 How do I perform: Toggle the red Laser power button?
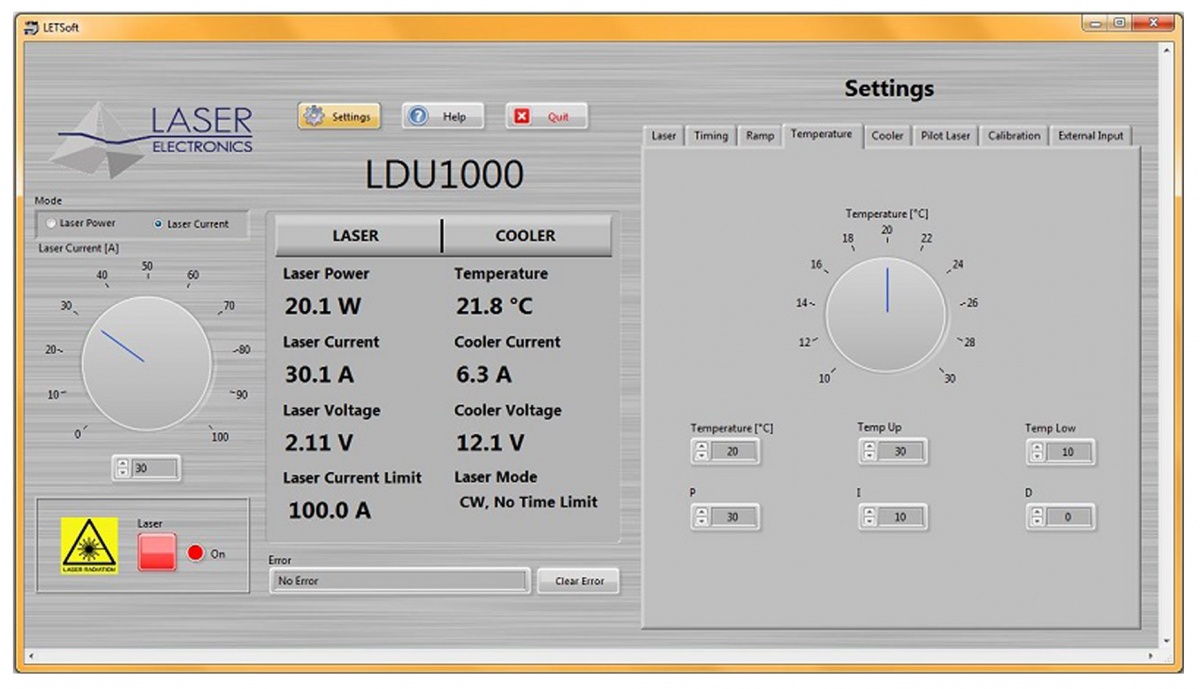pos(157,552)
